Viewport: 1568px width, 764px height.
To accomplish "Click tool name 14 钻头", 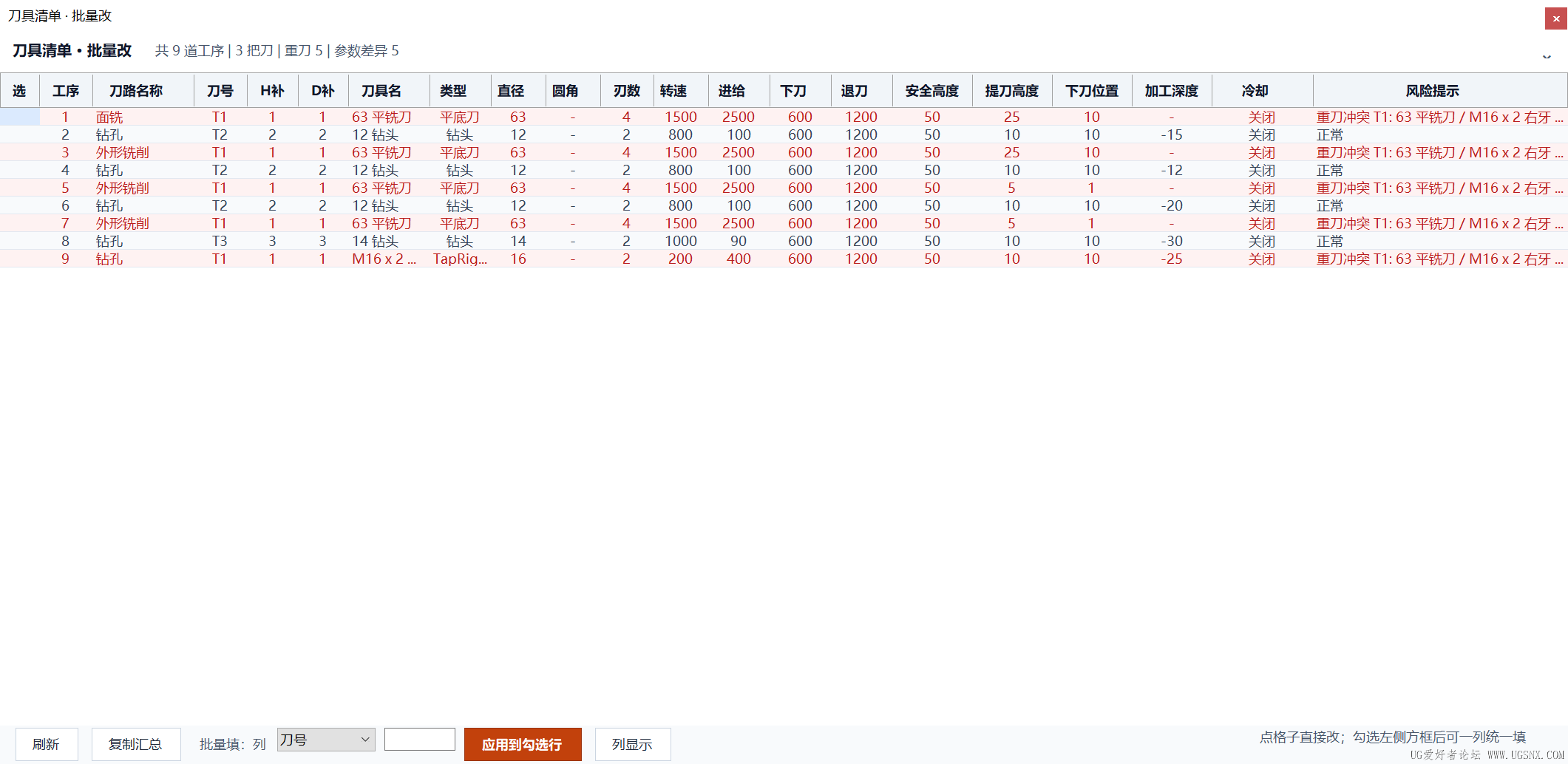I will (375, 241).
